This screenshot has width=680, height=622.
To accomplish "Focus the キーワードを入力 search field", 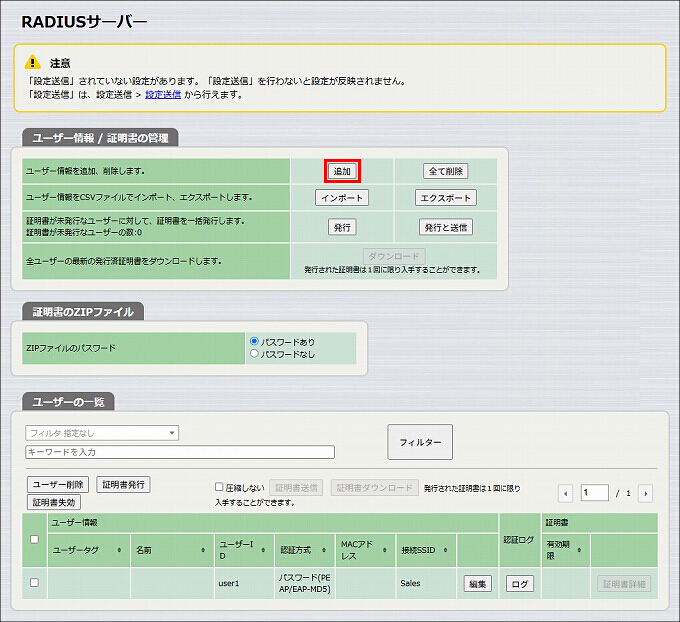I will click(x=180, y=452).
